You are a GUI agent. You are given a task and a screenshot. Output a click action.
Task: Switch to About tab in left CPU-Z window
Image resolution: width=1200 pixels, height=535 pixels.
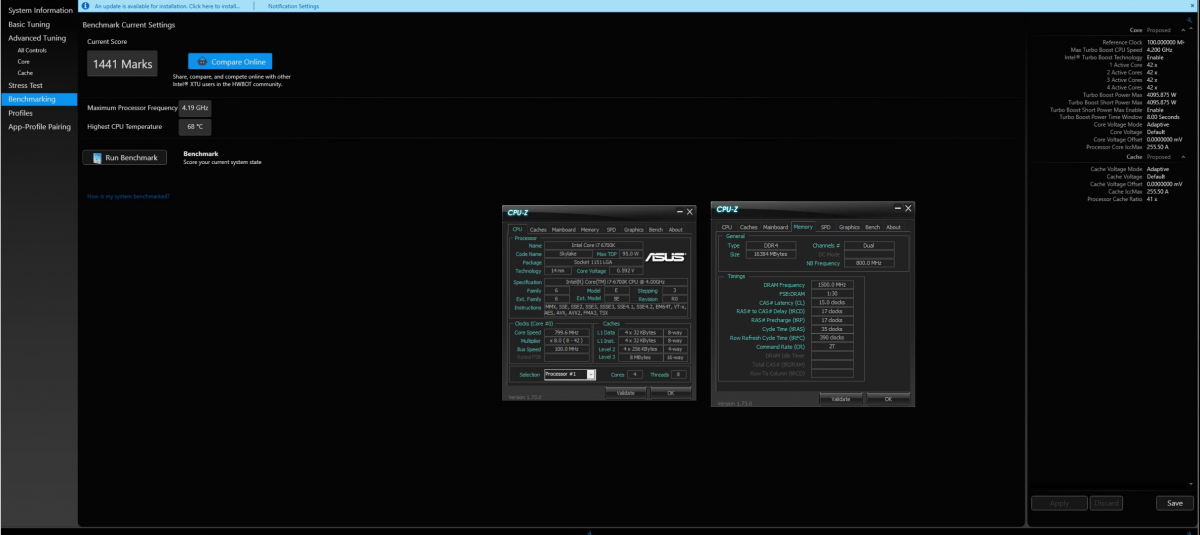tap(675, 230)
